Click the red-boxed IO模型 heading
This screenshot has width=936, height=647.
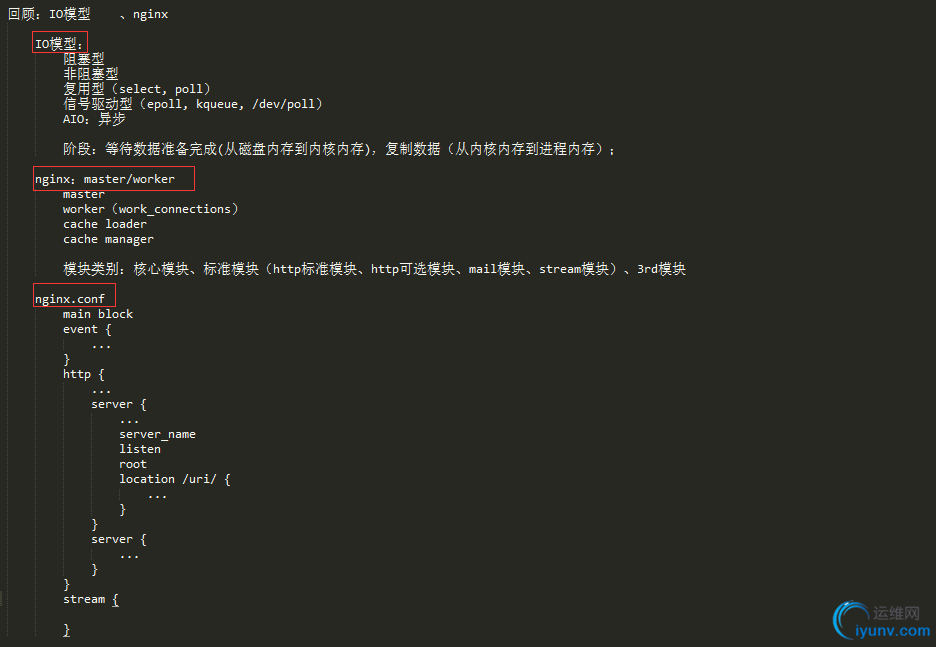pos(59,44)
